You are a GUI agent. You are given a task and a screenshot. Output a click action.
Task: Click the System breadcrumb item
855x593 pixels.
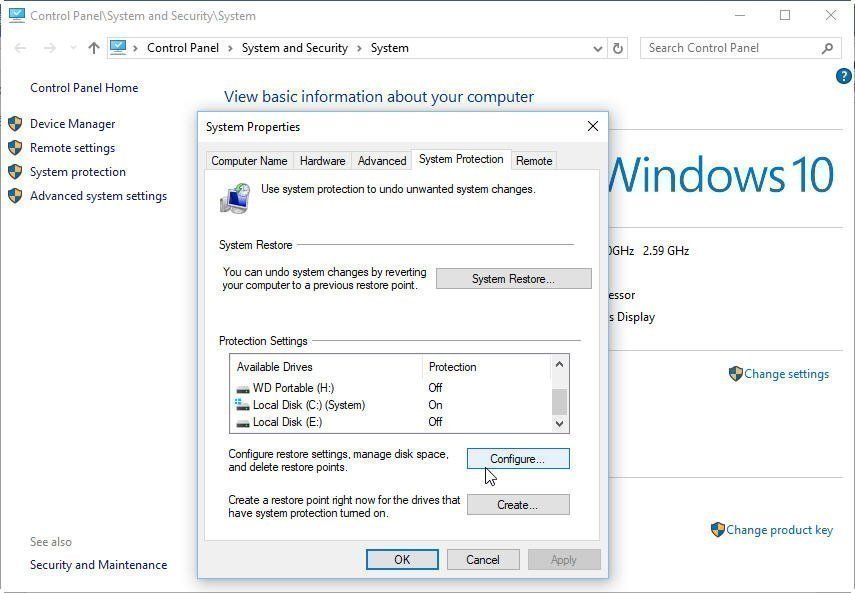click(389, 48)
